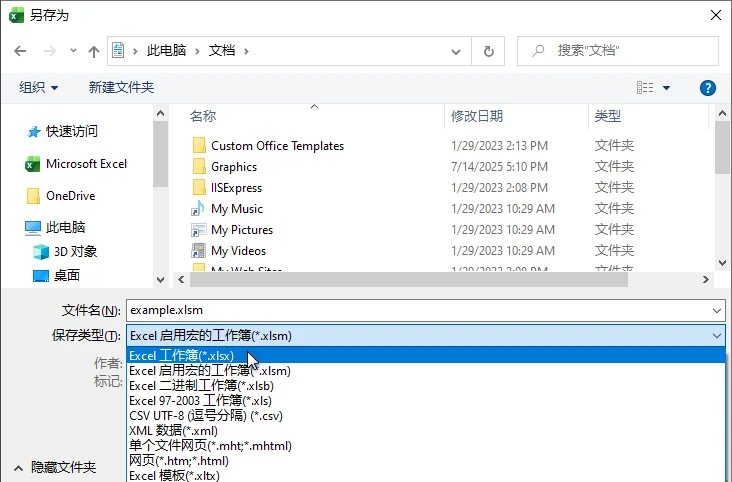This screenshot has height=482, width=732.
Task: Choose Excel 二进制工作簿(*.xlsb) format
Action: (426, 386)
